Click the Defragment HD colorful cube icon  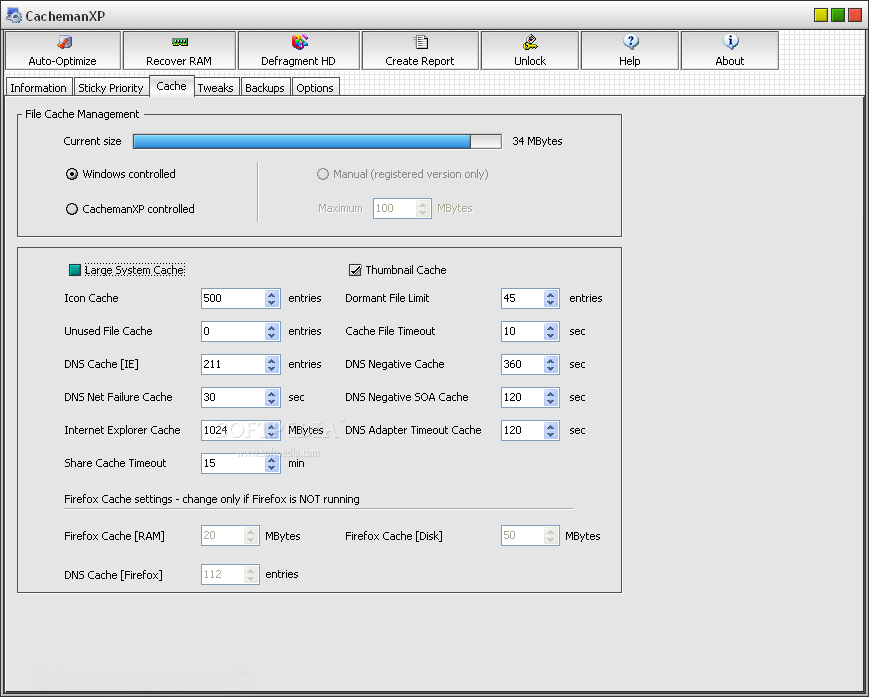point(299,42)
